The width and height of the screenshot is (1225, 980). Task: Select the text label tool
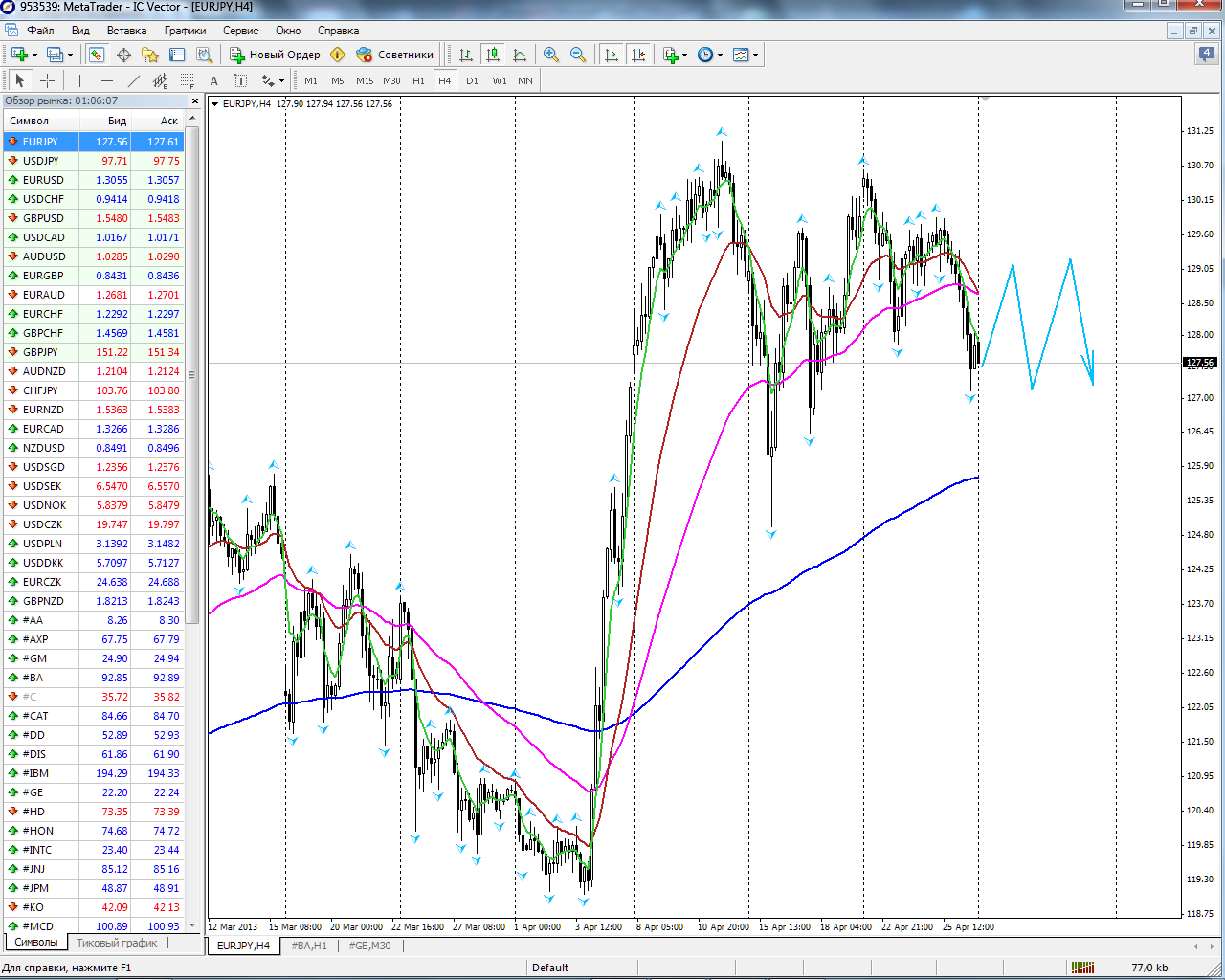[x=241, y=81]
